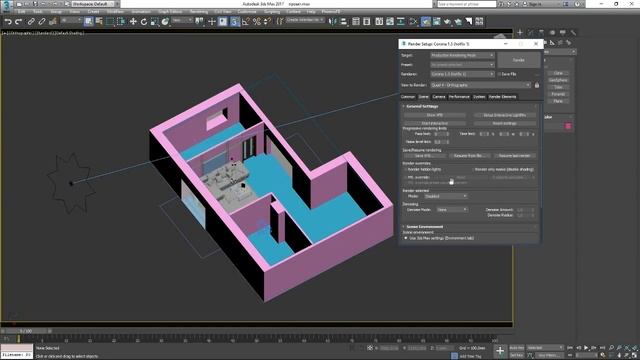Screen dimensions: 640x360
Task: Open the Renderer dropdown in Render Setup
Action: pyautogui.click(x=462, y=74)
